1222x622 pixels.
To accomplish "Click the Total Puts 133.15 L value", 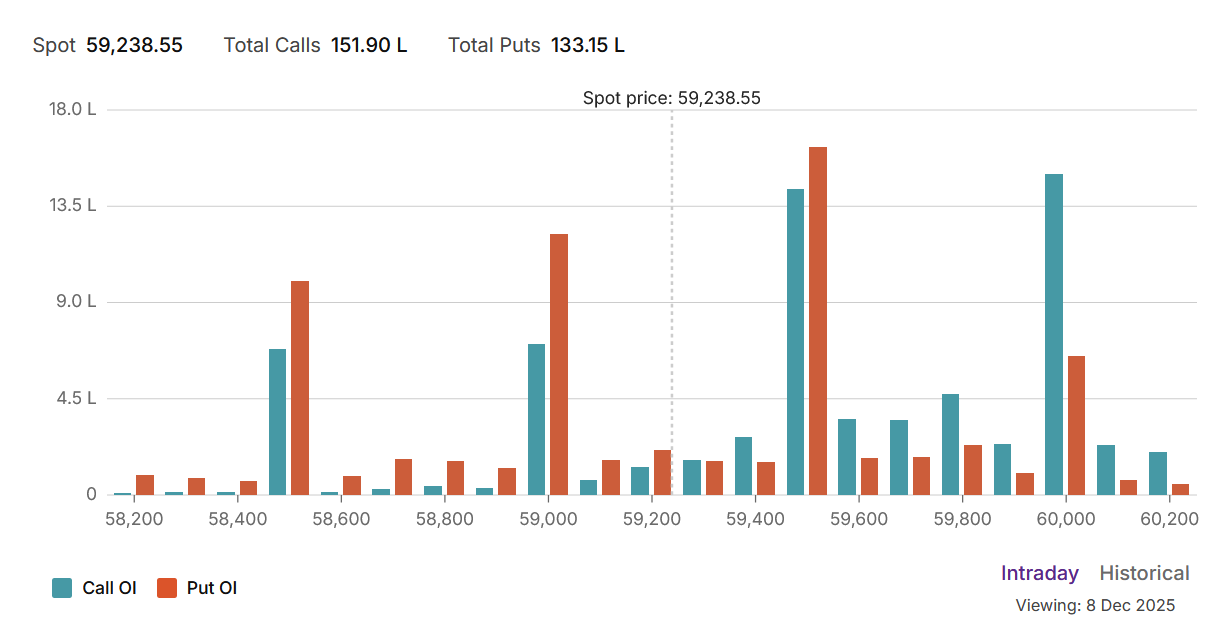I will 587,45.
